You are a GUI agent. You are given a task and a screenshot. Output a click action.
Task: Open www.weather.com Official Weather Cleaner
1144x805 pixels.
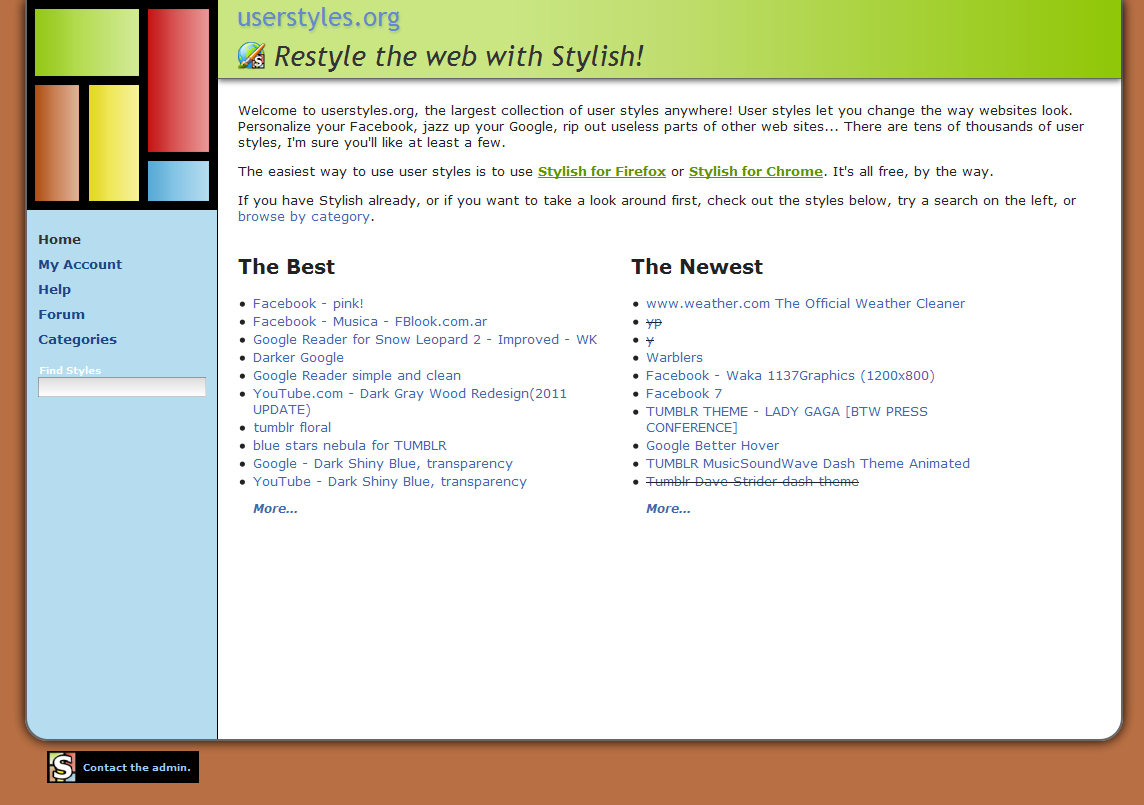click(805, 304)
